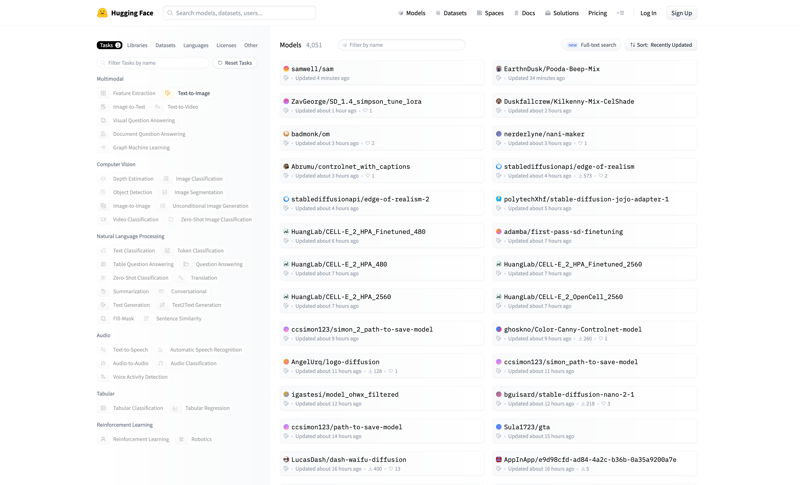This screenshot has width=800, height=485.
Task: Click the Image-to-Text task icon
Action: pyautogui.click(x=103, y=107)
